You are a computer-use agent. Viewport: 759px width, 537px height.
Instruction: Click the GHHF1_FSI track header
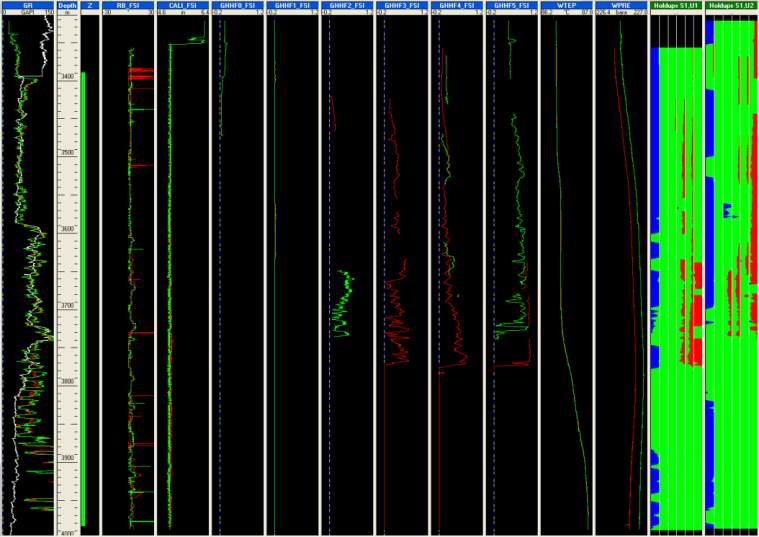tap(291, 5)
